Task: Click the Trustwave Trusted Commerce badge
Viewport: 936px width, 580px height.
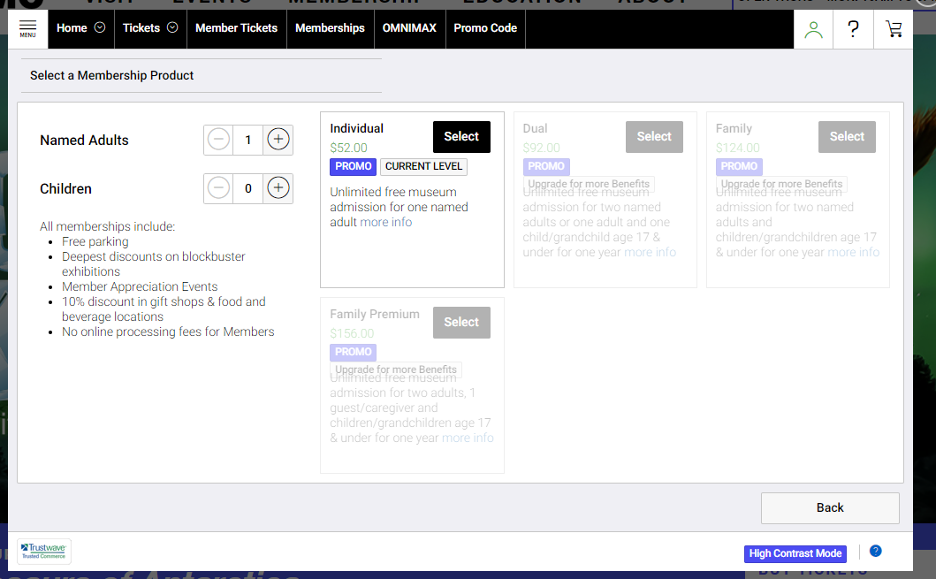Action: (44, 551)
